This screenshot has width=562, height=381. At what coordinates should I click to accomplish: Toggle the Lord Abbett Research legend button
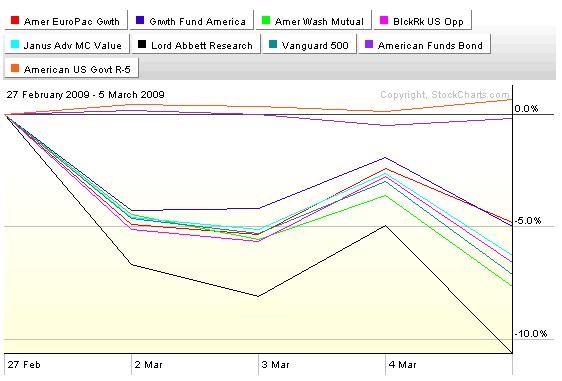tap(196, 44)
